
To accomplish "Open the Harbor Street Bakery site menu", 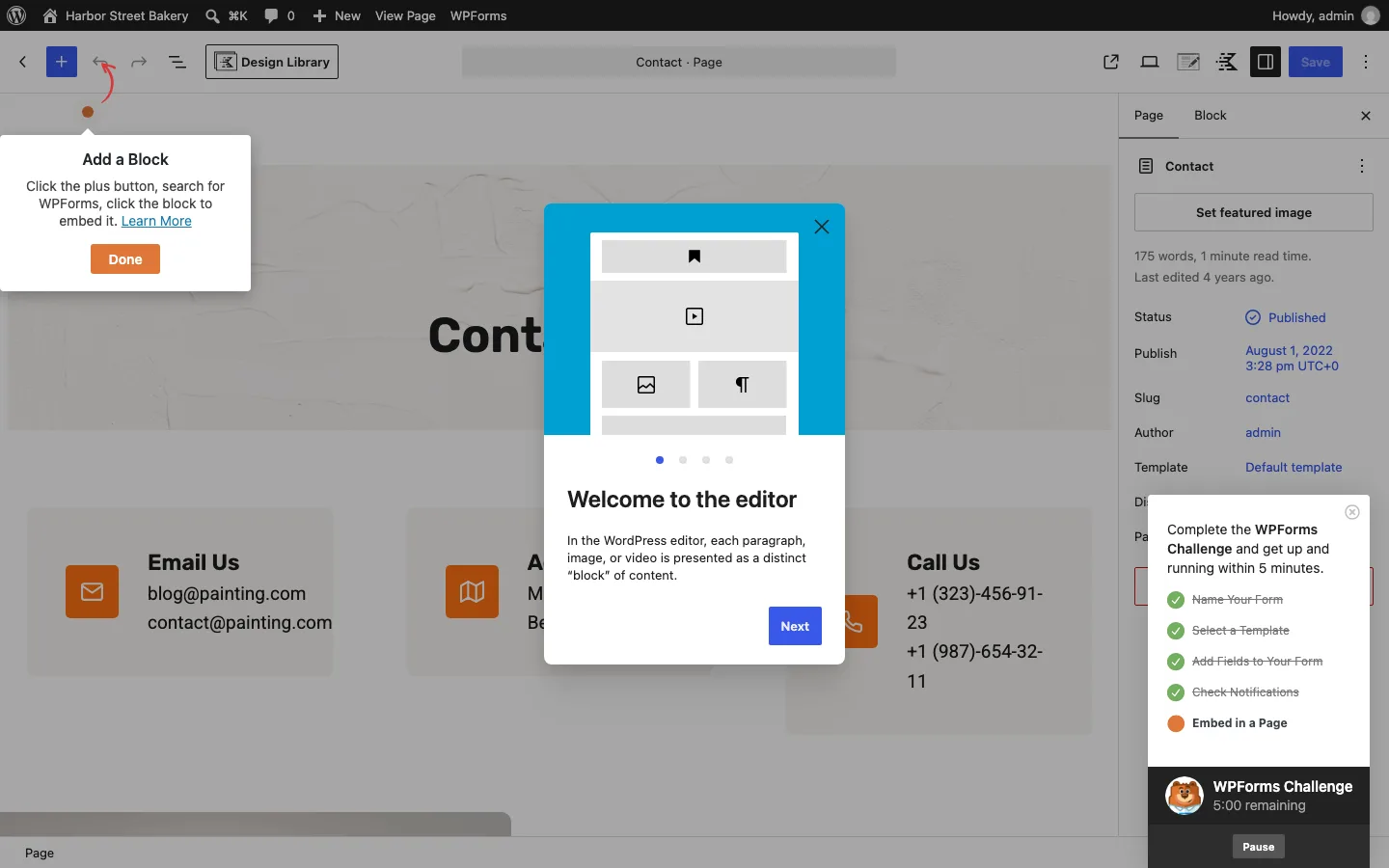I will [x=116, y=15].
